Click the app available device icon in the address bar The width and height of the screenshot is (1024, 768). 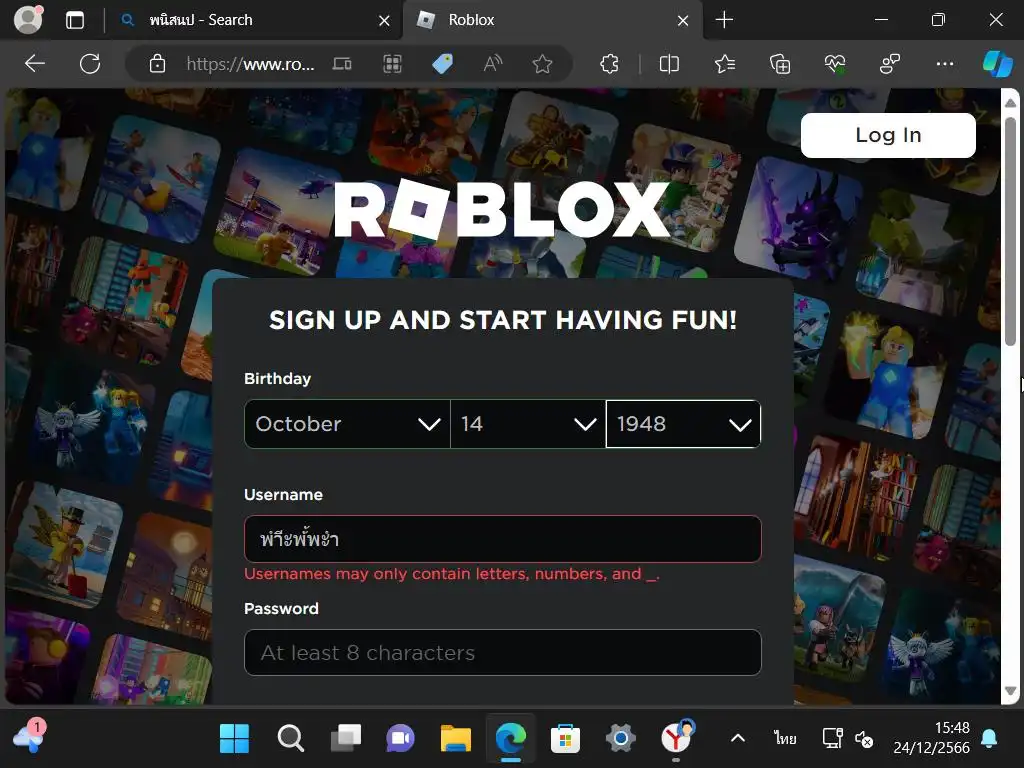click(342, 64)
